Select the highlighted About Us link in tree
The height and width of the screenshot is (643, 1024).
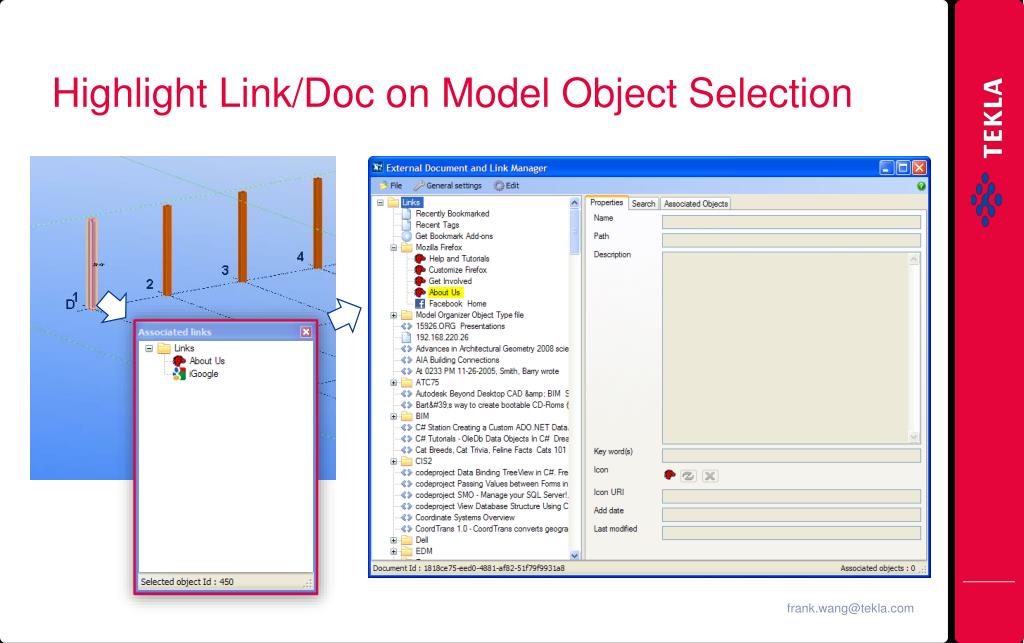click(x=445, y=292)
